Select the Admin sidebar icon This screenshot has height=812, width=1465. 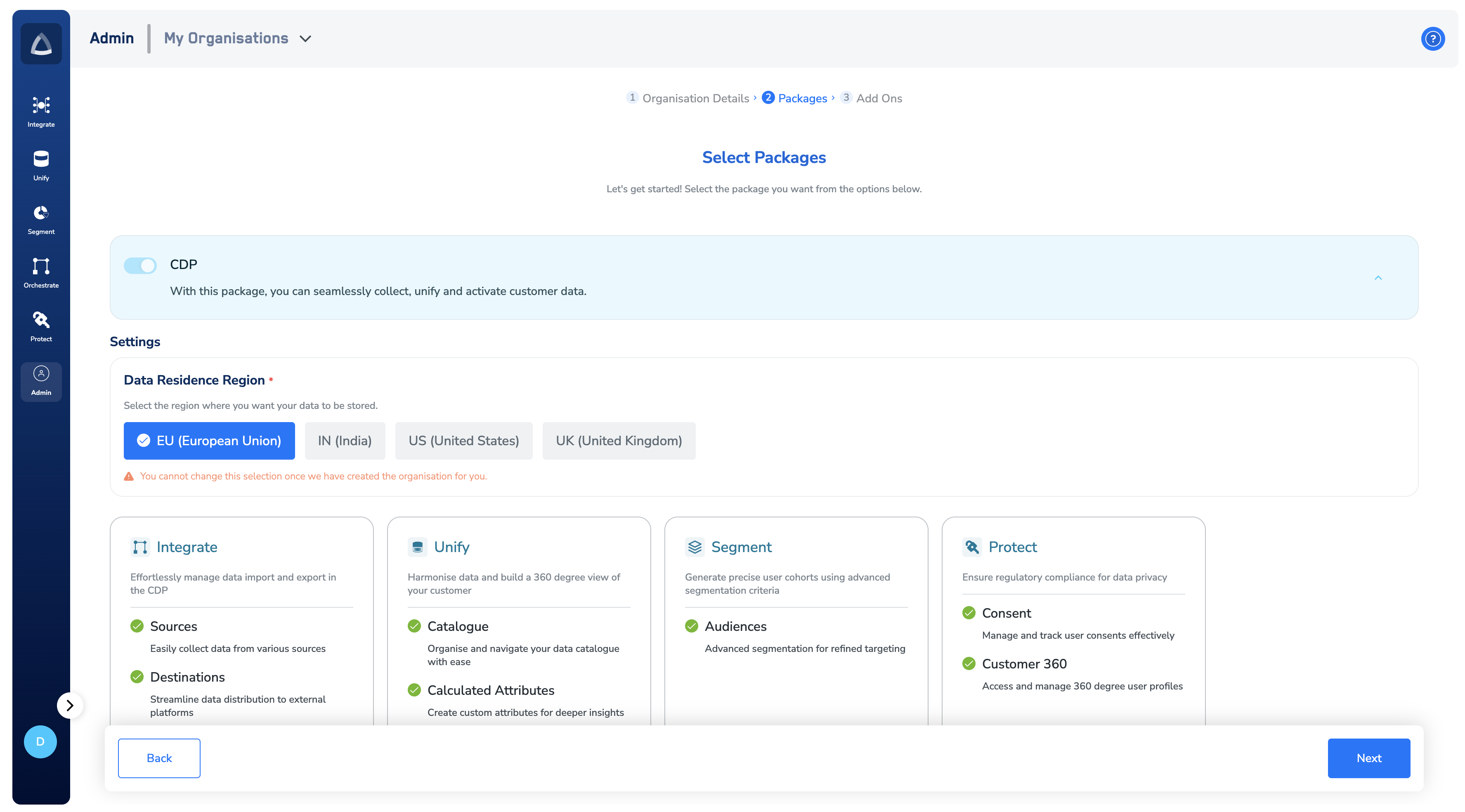pos(41,380)
